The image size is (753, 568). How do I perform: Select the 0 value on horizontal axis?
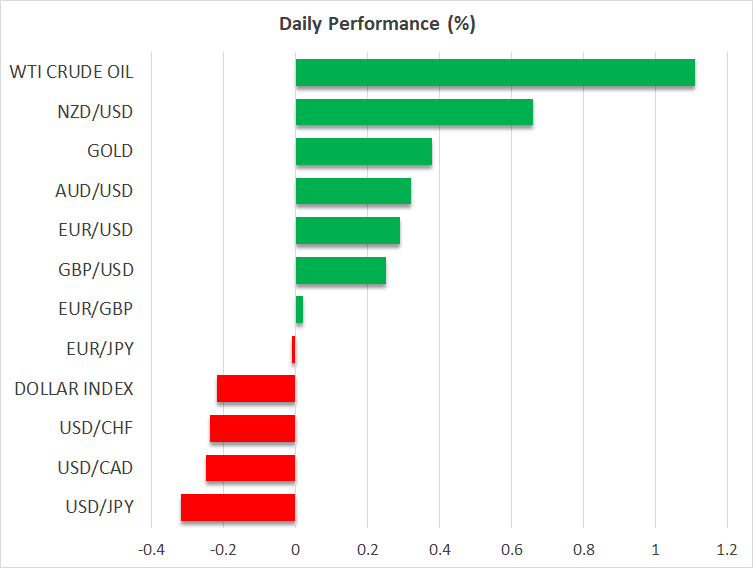(x=295, y=549)
